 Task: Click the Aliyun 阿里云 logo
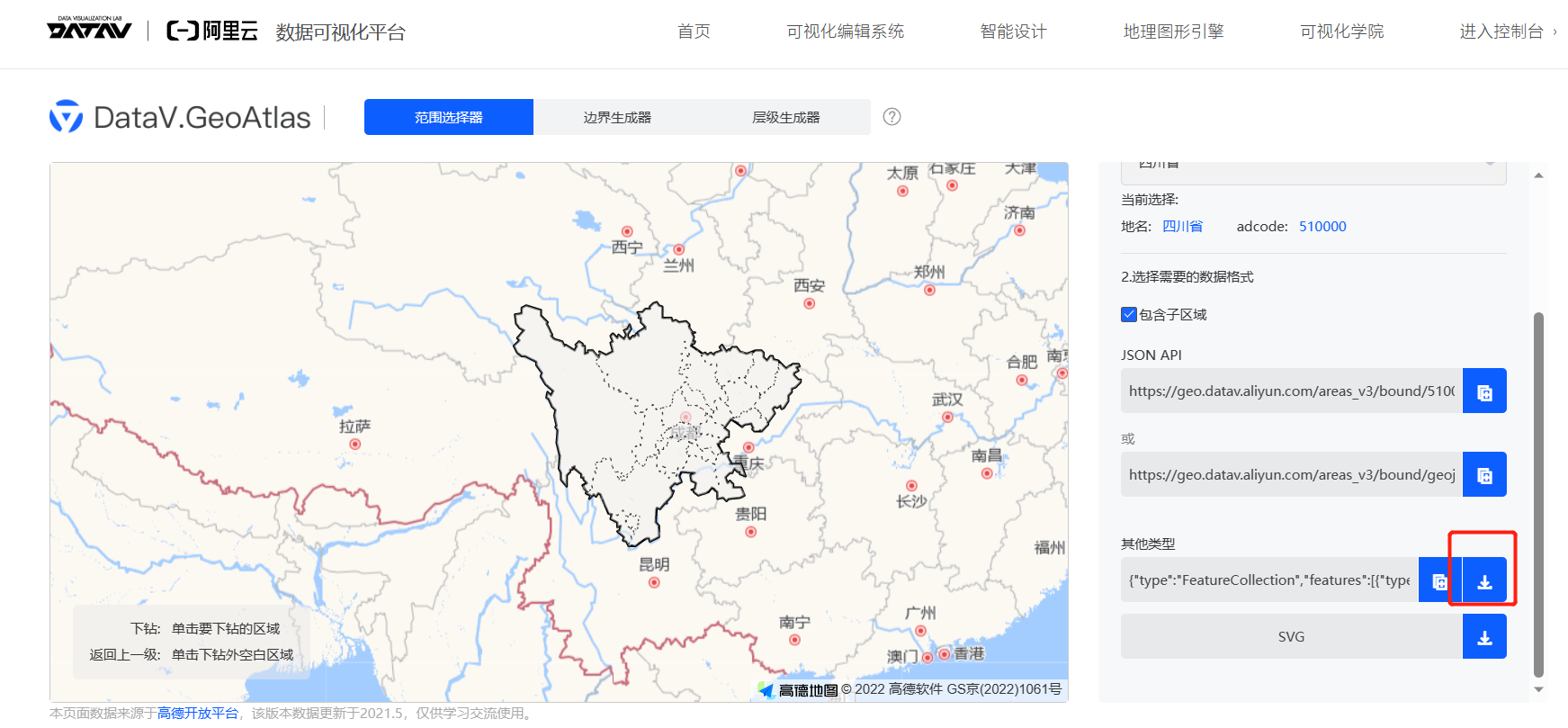click(212, 31)
